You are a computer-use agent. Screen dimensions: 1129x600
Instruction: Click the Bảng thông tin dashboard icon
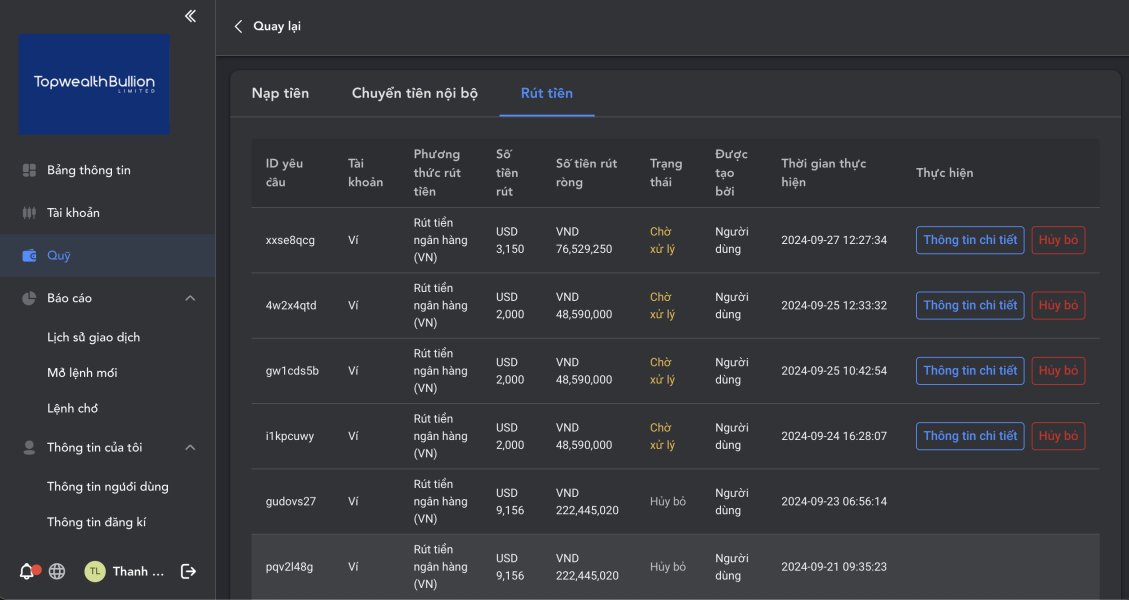tap(29, 170)
